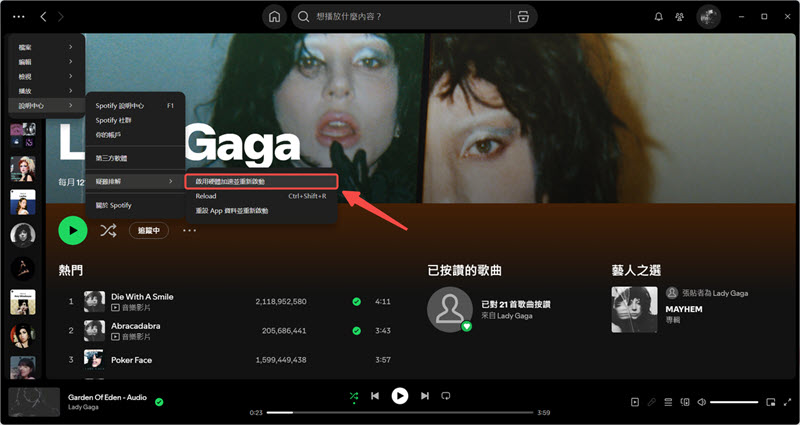Adjust the volume slider
The image size is (800, 425).
point(734,402)
